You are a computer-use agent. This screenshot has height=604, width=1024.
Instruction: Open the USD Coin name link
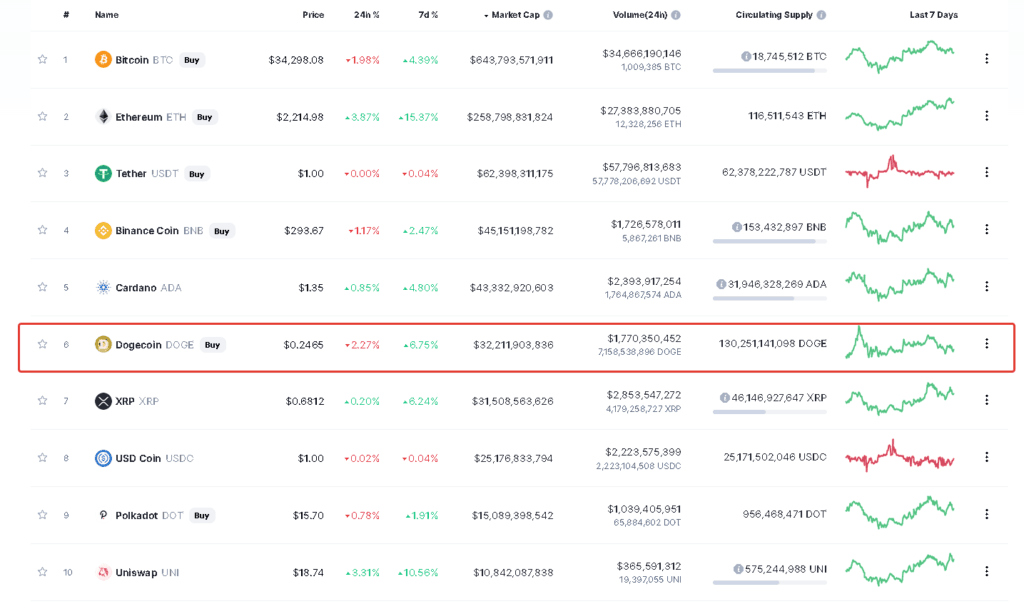(x=138, y=458)
